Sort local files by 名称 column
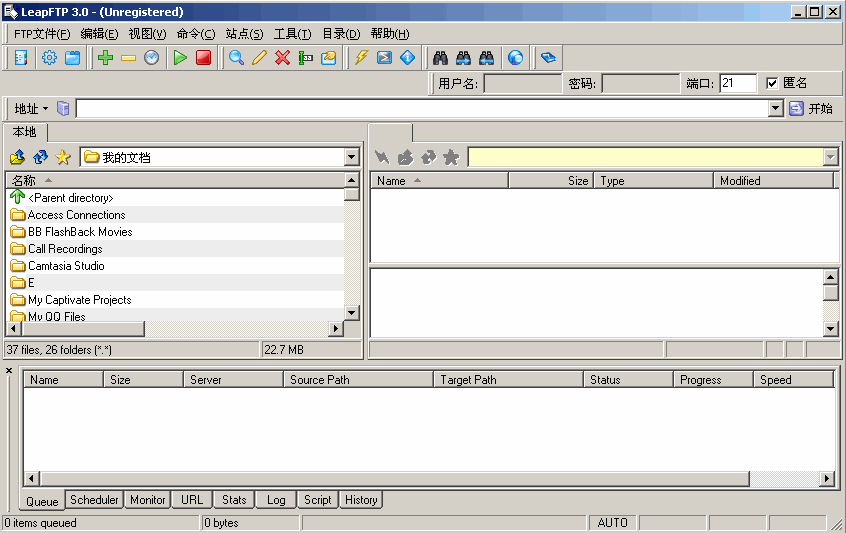 point(175,180)
